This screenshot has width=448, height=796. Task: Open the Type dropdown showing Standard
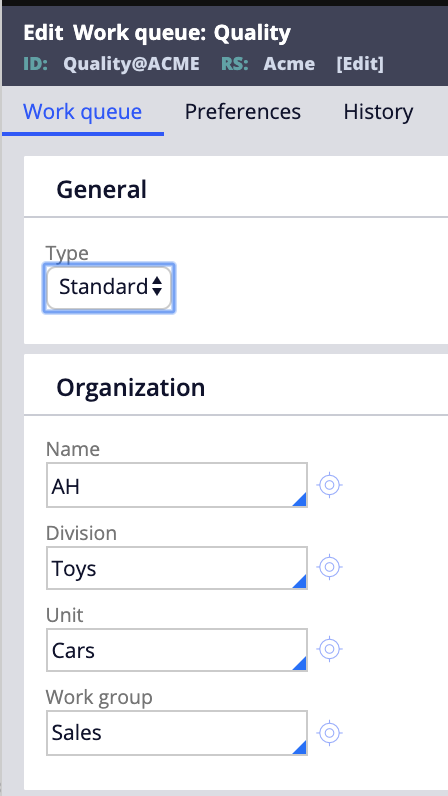pos(109,287)
